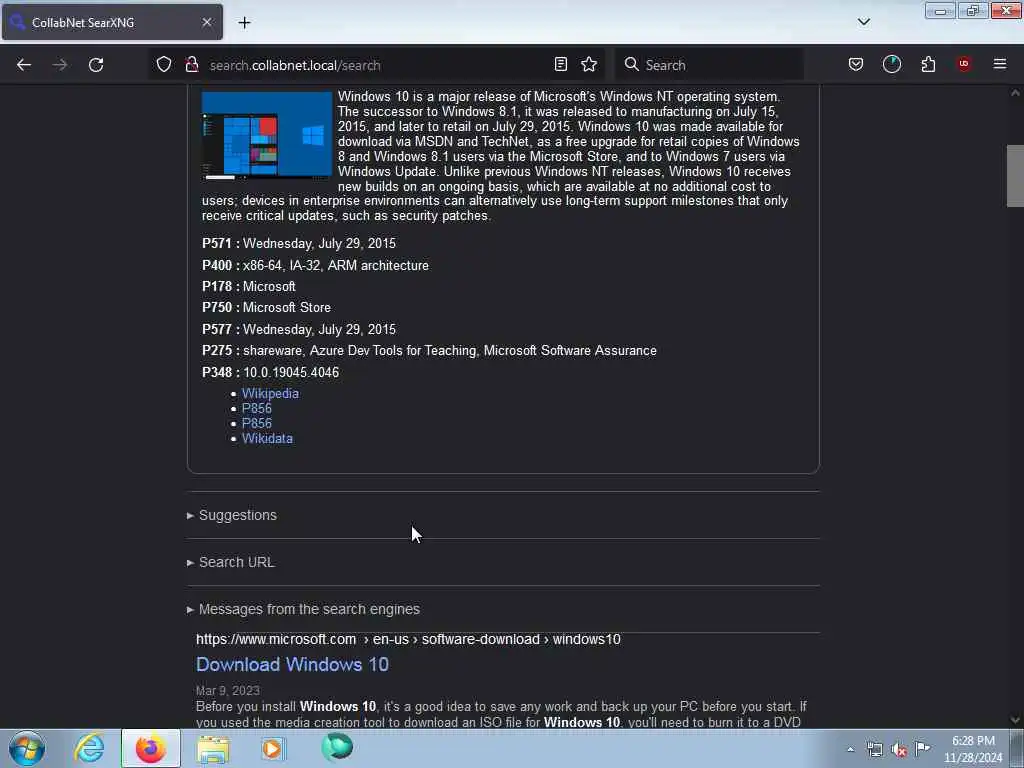The height and width of the screenshot is (768, 1024).
Task: Click the P577 'Wednesday, July 29, 2015' row
Action: (298, 330)
